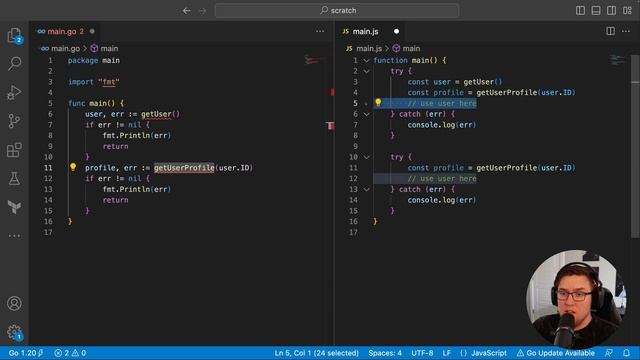Close unsaved main.js tab dot
The width and height of the screenshot is (640, 360).
click(x=396, y=31)
